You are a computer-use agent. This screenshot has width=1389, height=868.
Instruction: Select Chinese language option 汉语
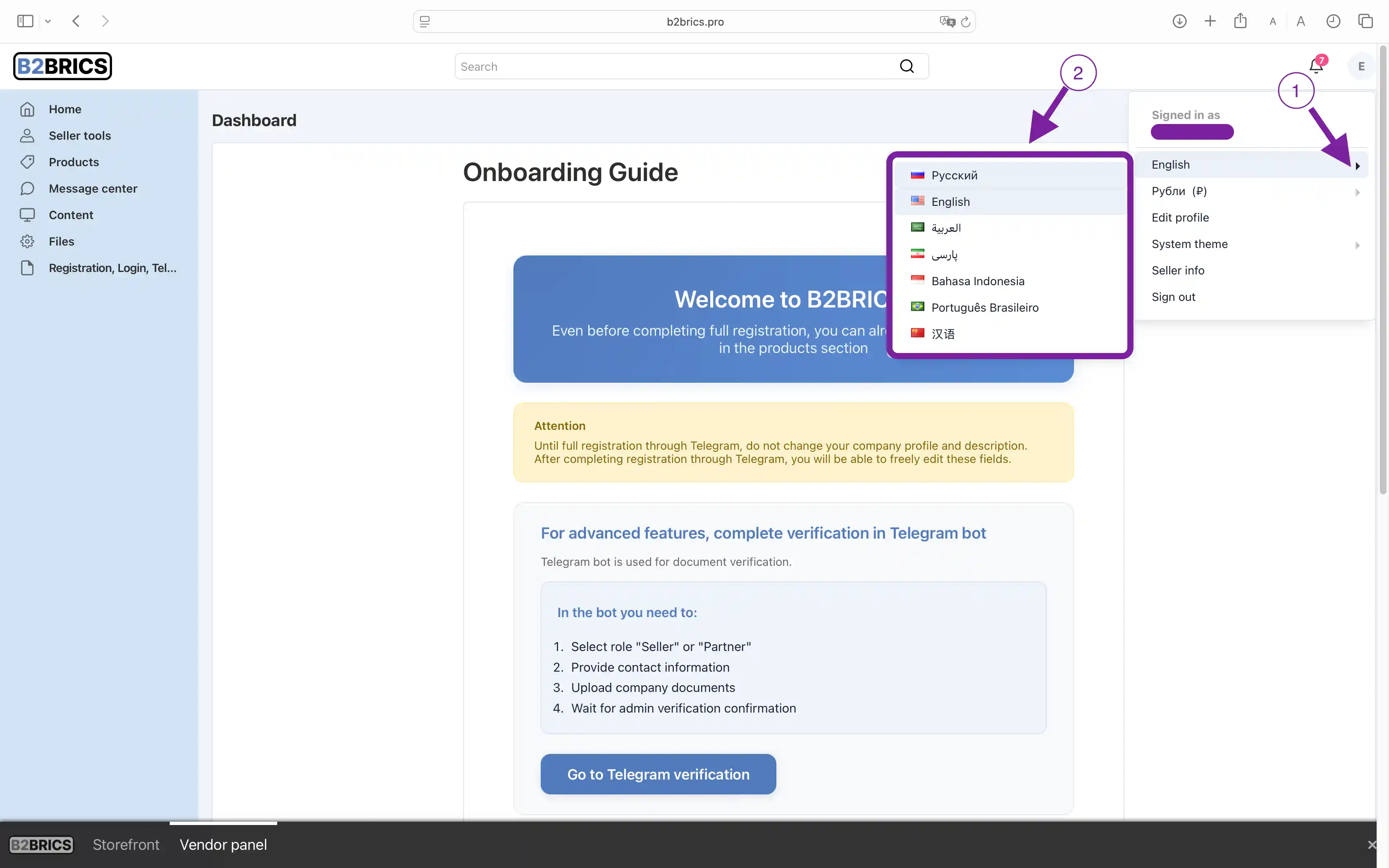[x=1010, y=334]
